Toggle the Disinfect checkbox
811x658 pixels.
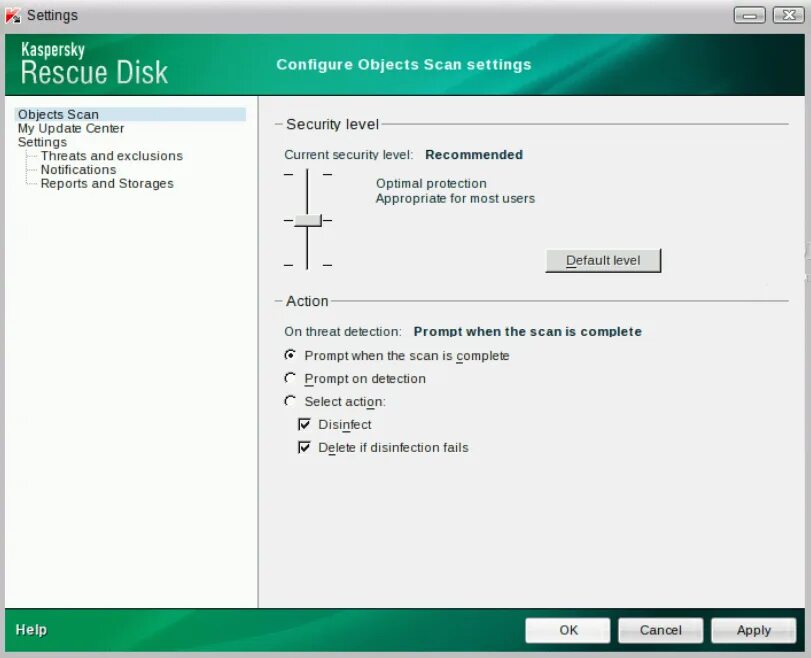[x=304, y=424]
